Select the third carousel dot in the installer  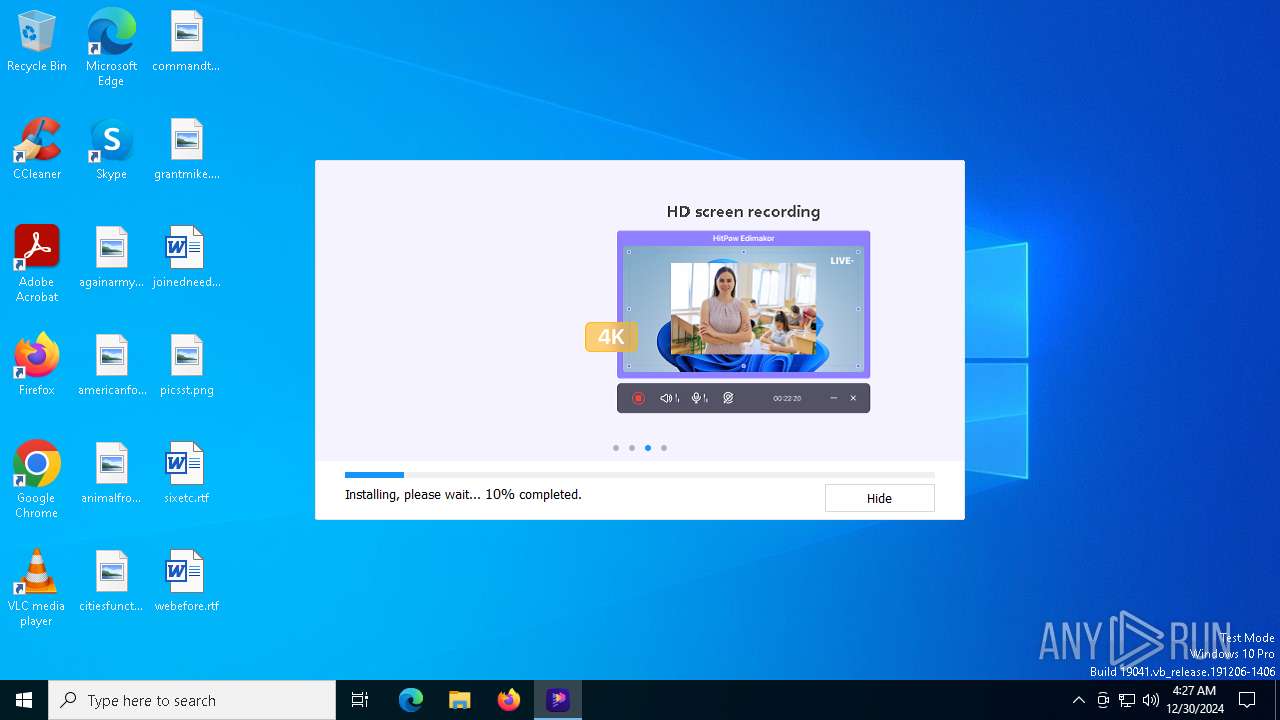tap(648, 448)
